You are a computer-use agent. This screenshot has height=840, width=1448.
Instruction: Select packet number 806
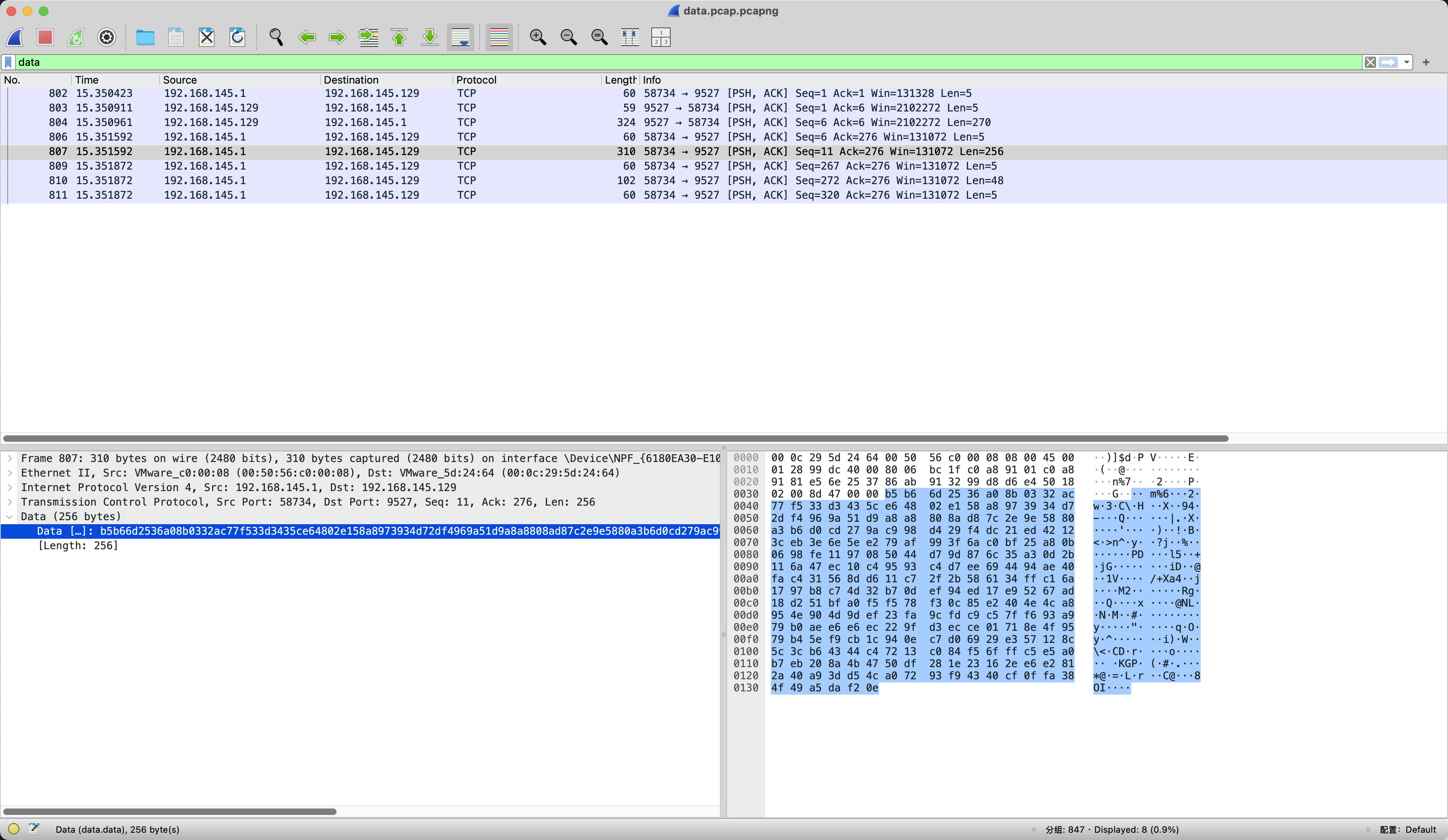click(724, 137)
